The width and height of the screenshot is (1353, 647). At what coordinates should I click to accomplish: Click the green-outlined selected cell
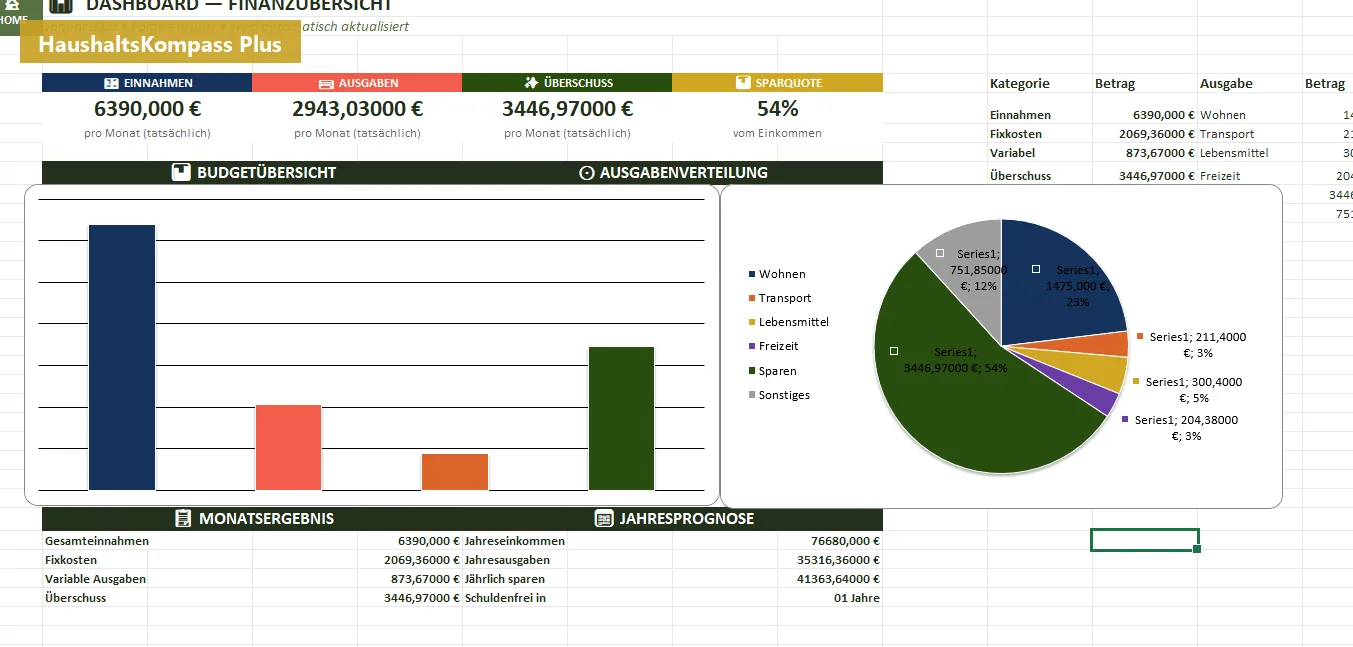click(x=1144, y=540)
